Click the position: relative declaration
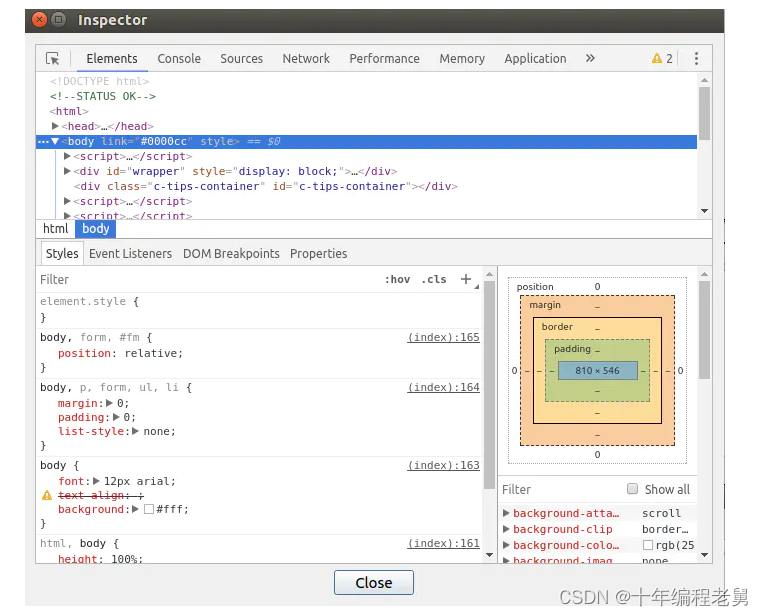The height and width of the screenshot is (616, 763). click(120, 353)
